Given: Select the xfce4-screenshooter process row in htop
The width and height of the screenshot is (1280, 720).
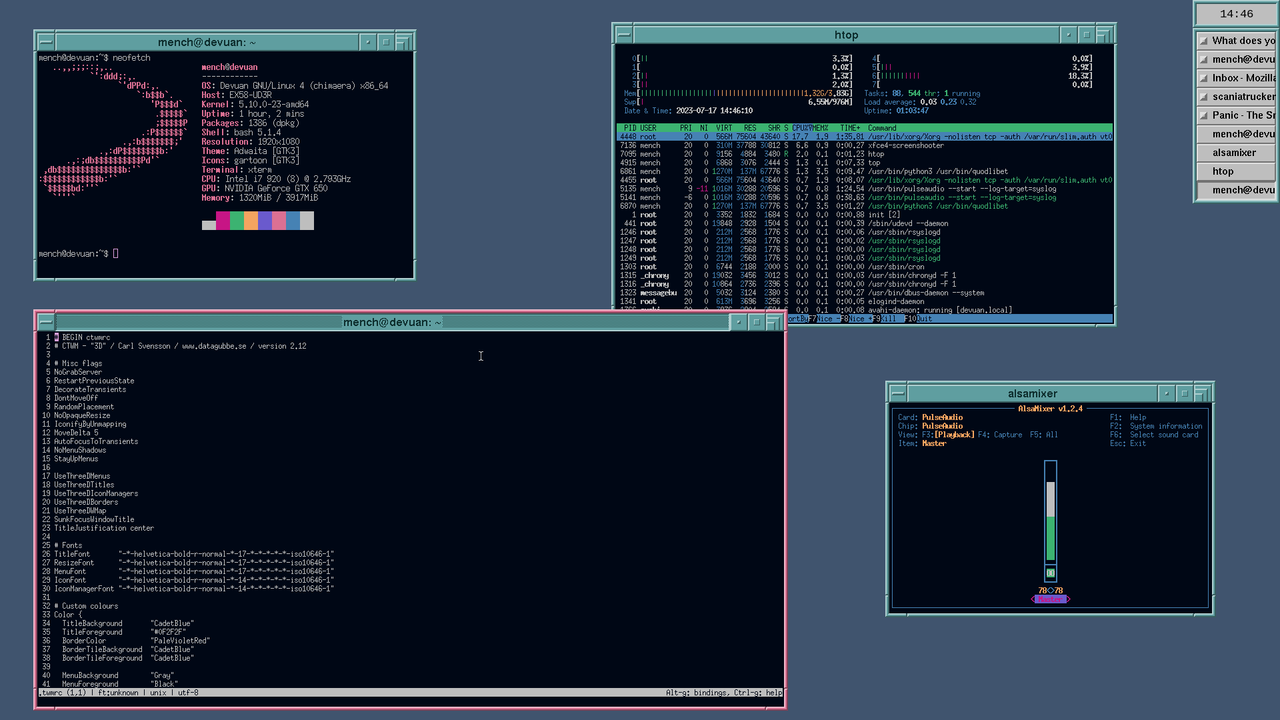Looking at the screenshot, I should click(865, 145).
